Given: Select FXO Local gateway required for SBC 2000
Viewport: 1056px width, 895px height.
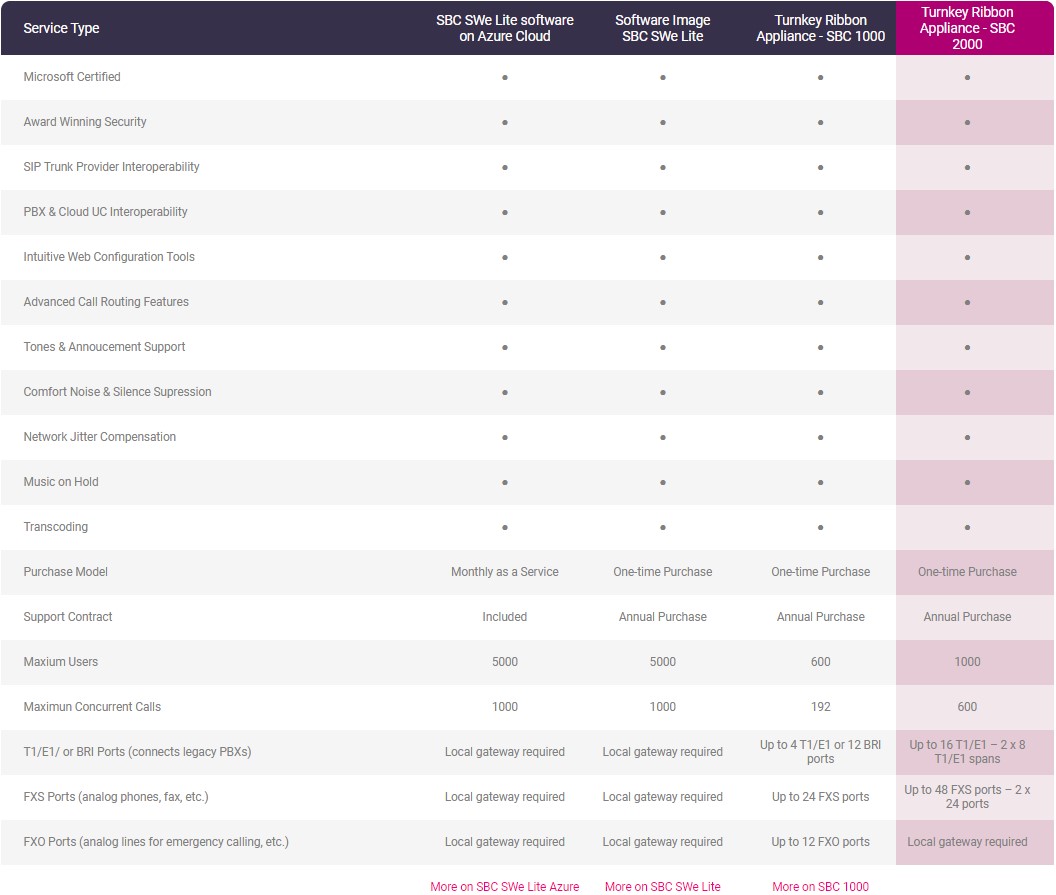Looking at the screenshot, I should coord(967,842).
